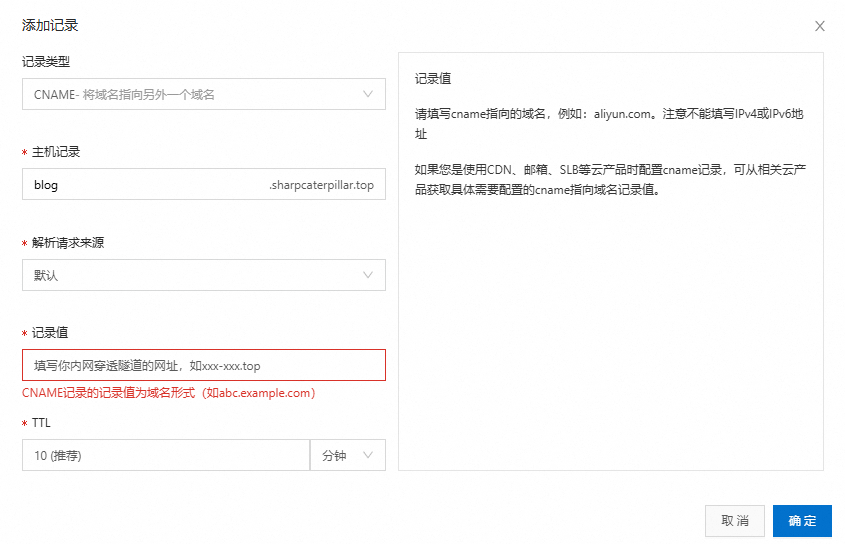Click into the empty 记录值 input box
The height and width of the screenshot is (544, 845).
pyautogui.click(x=203, y=365)
